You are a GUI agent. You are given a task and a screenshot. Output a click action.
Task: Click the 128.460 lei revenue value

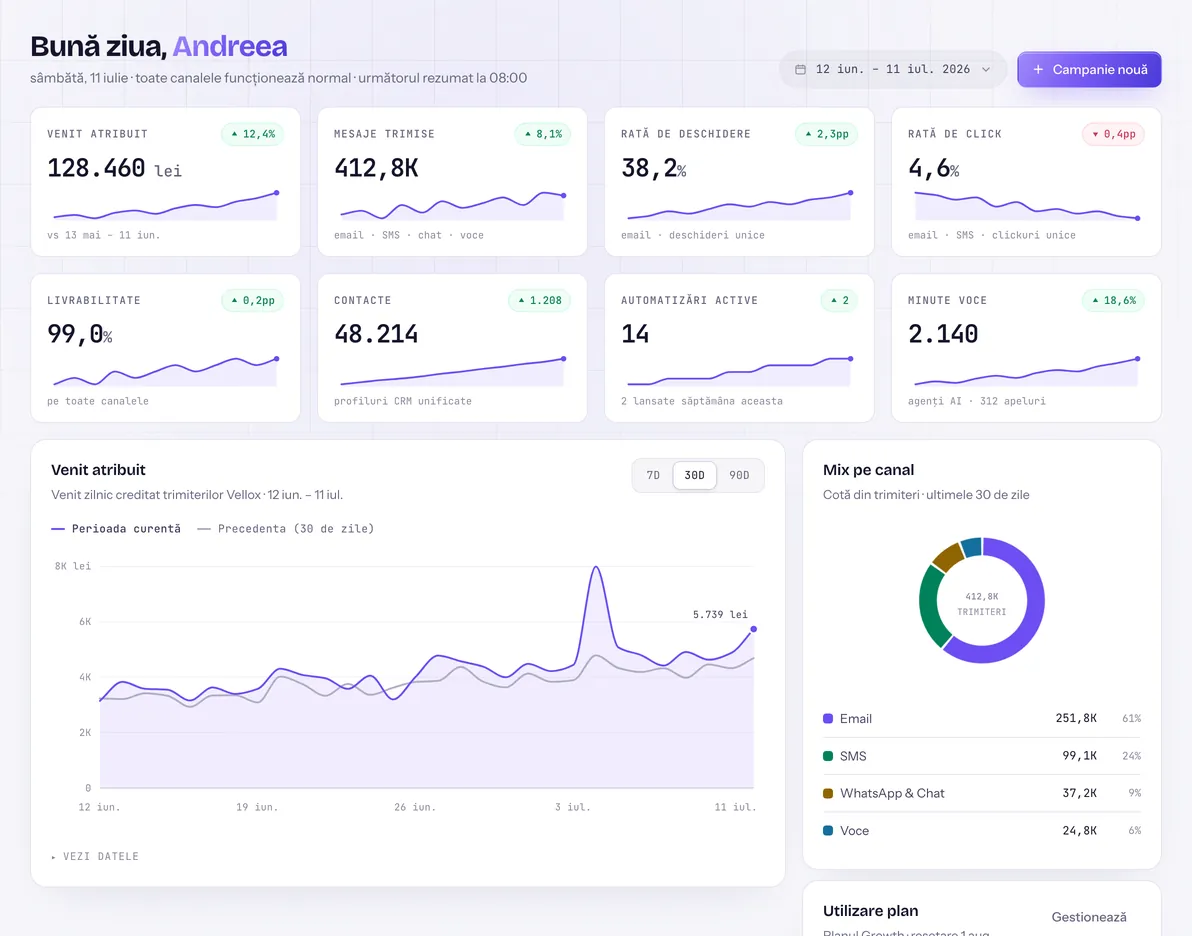114,168
